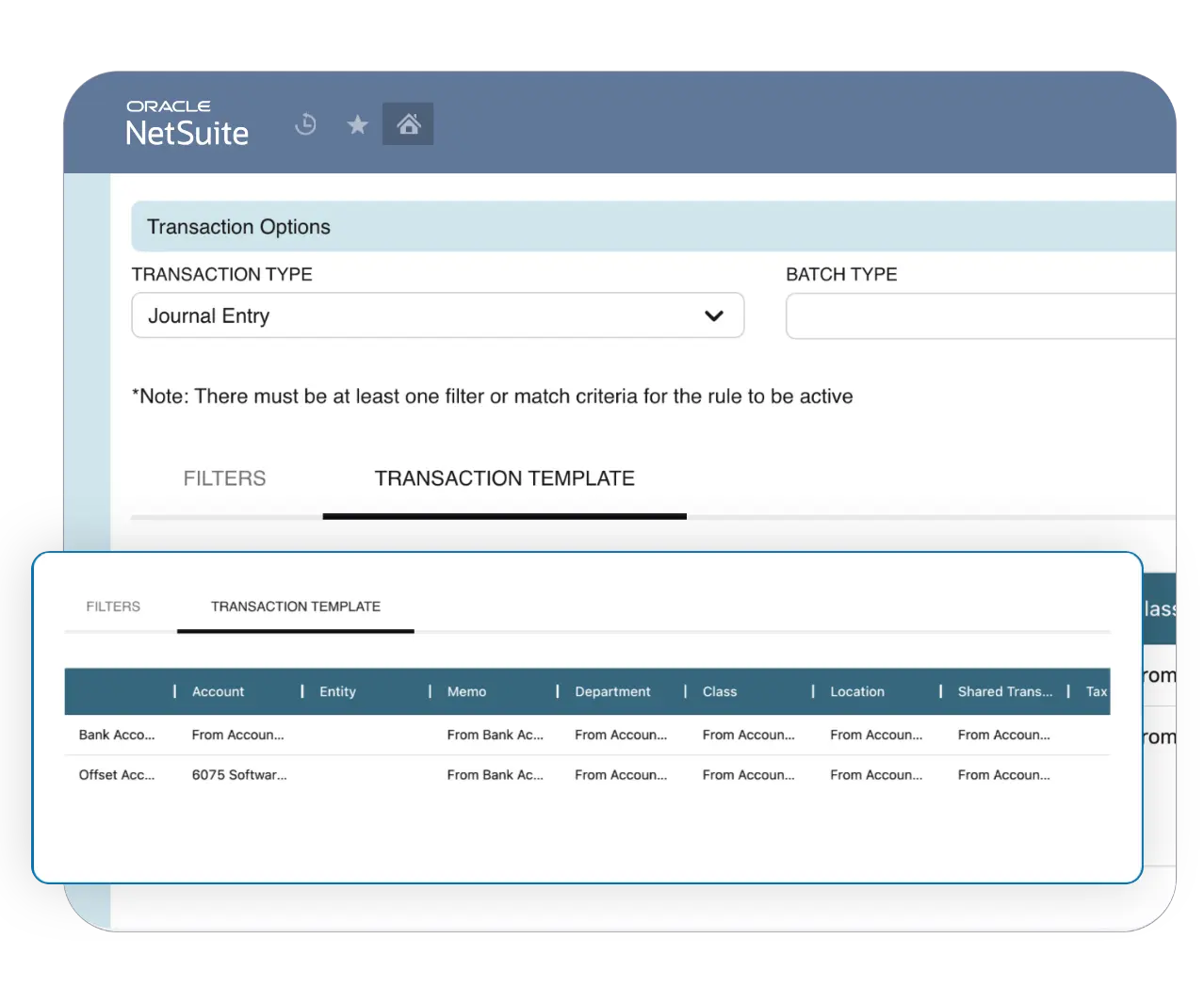This screenshot has width=1204, height=1003.
Task: Click the Entity column header
Action: (337, 691)
